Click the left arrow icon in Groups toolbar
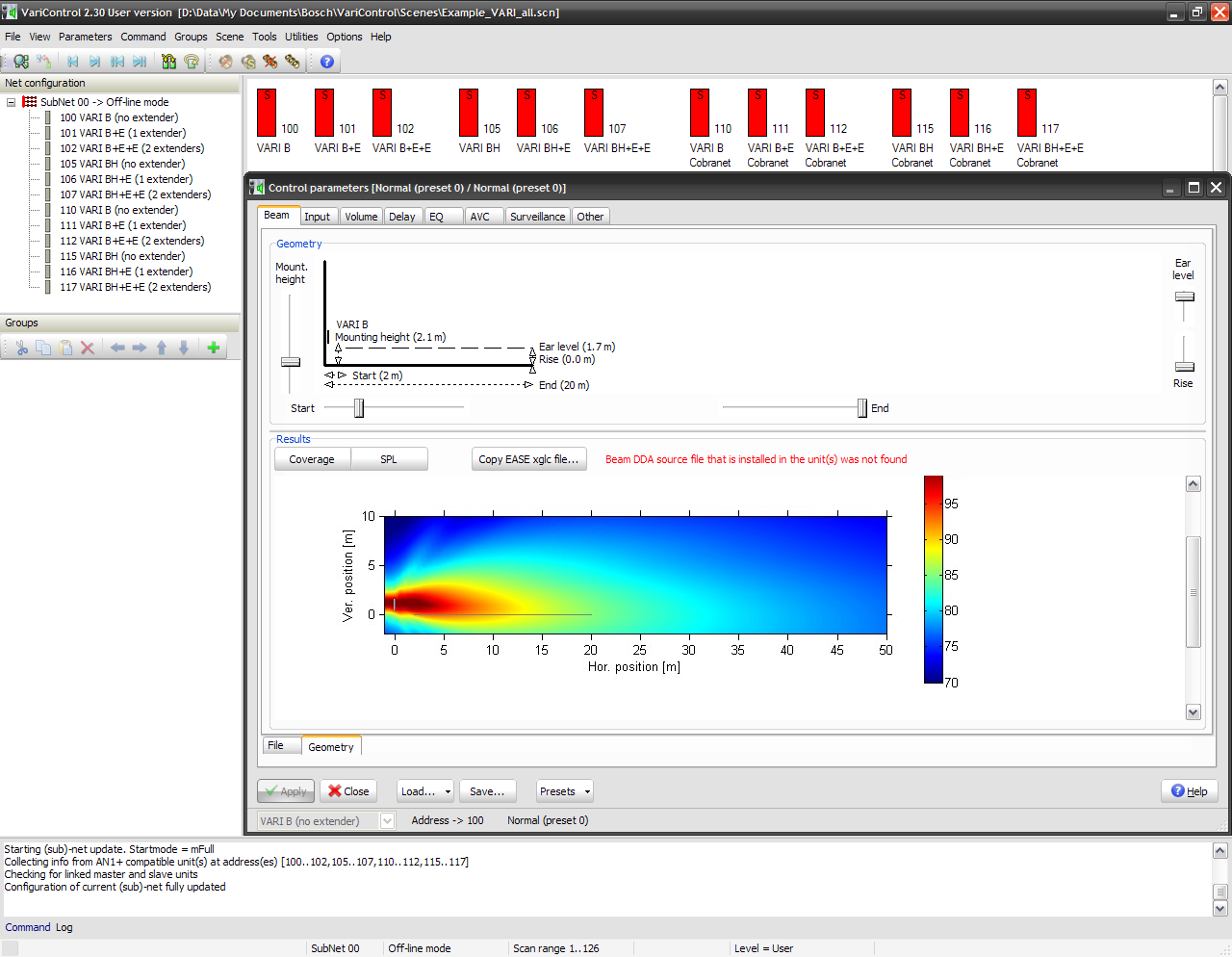The width and height of the screenshot is (1232, 957). (x=117, y=348)
